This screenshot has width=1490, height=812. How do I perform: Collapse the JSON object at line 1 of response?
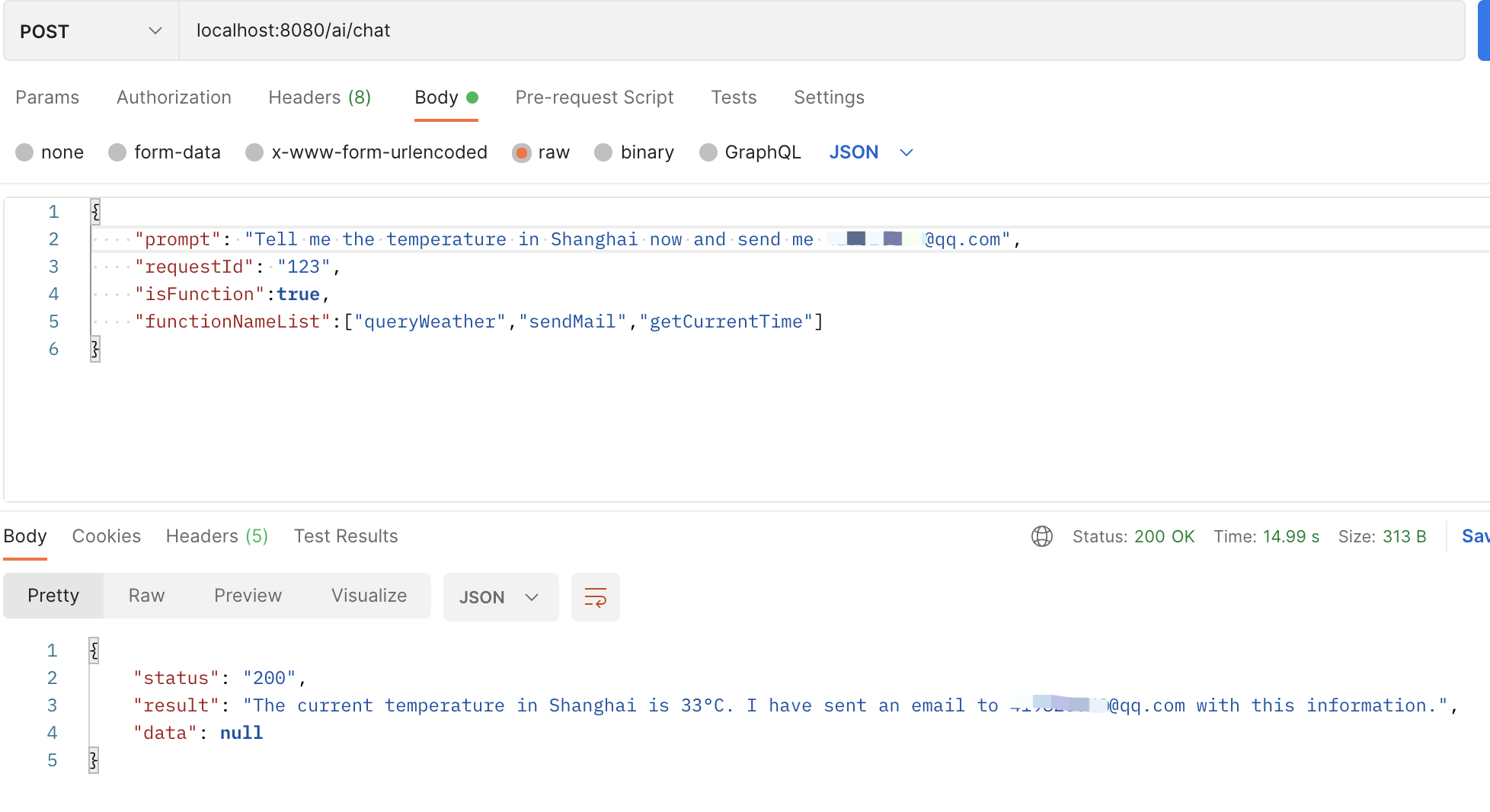point(93,650)
